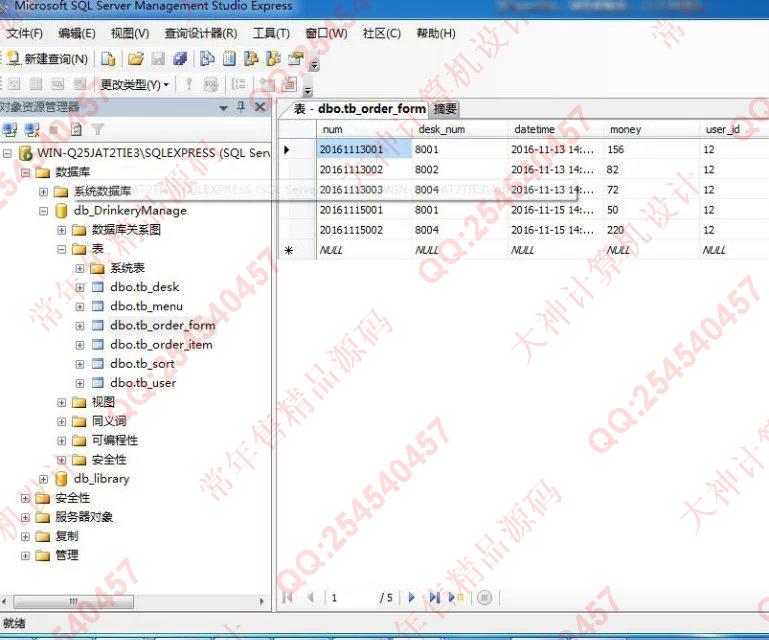The height and width of the screenshot is (640, 769).
Task: Click the Disconnect icon in Object Explorer
Action: pos(32,129)
